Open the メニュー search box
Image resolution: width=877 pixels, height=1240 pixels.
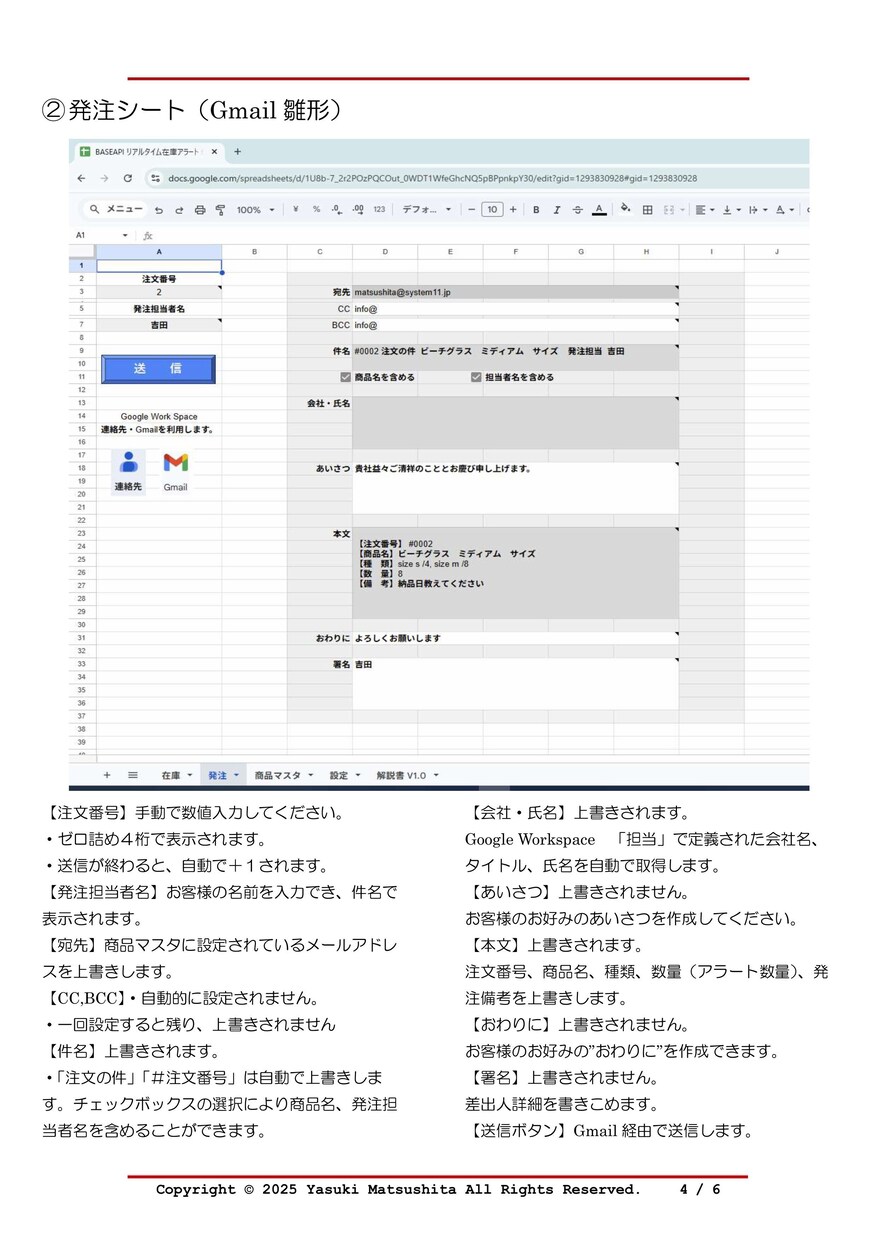tap(115, 210)
